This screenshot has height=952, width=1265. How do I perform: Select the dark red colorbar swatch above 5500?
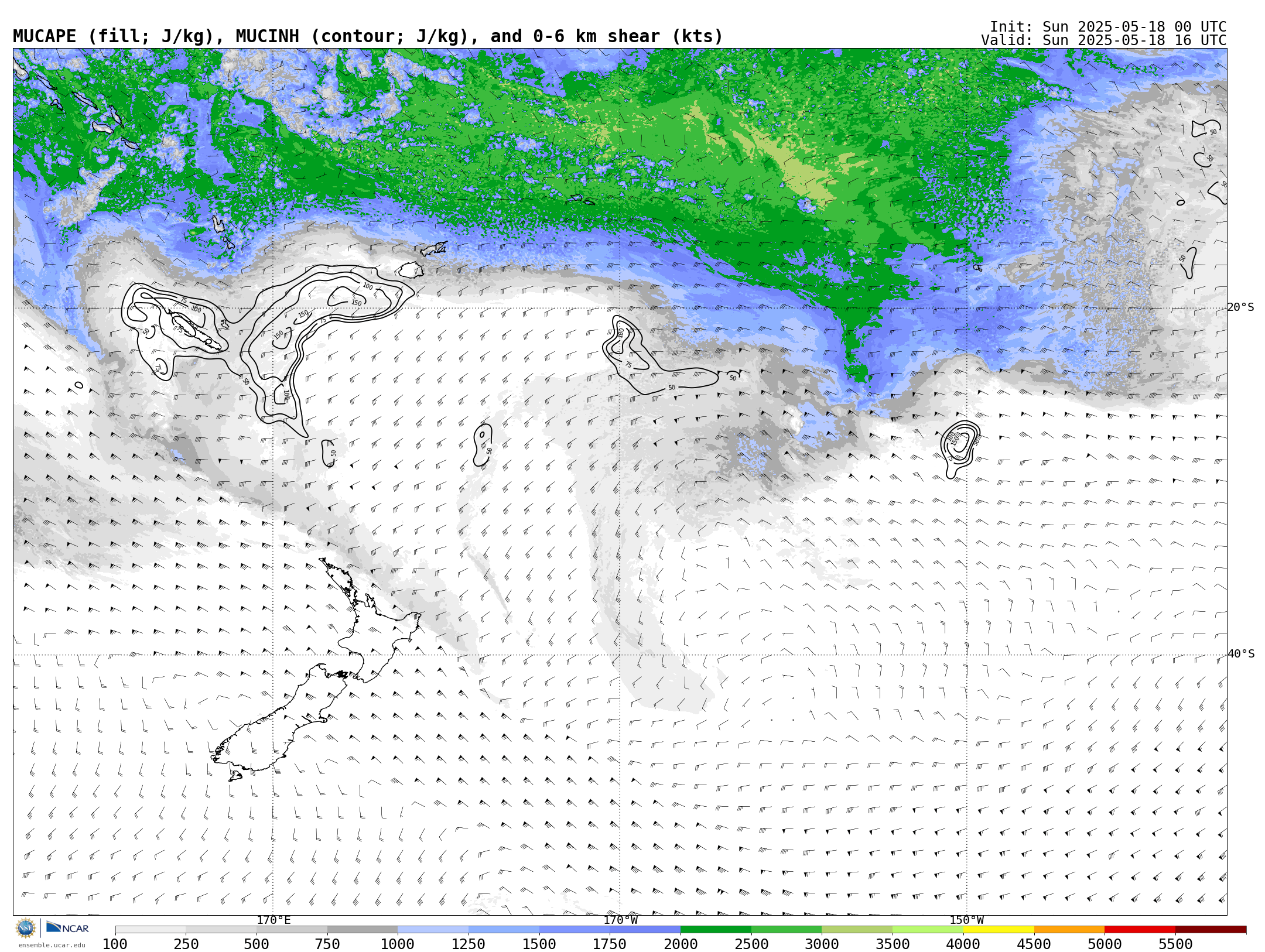(x=1211, y=930)
